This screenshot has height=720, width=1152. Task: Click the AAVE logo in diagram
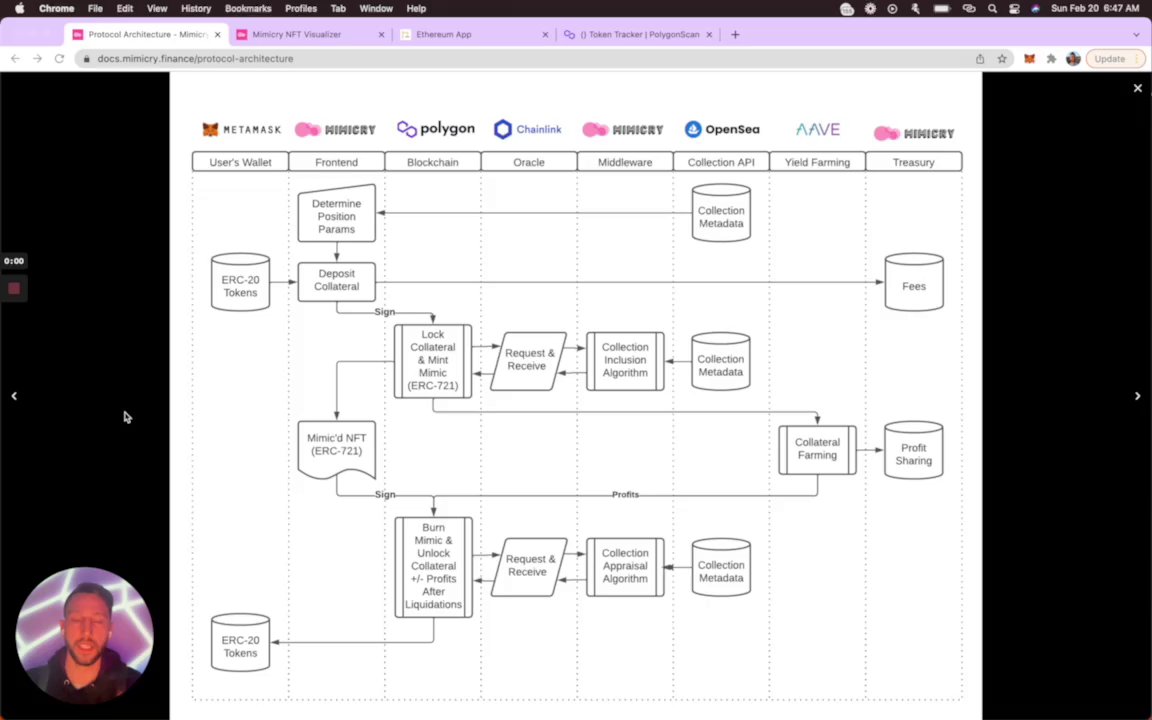point(817,129)
